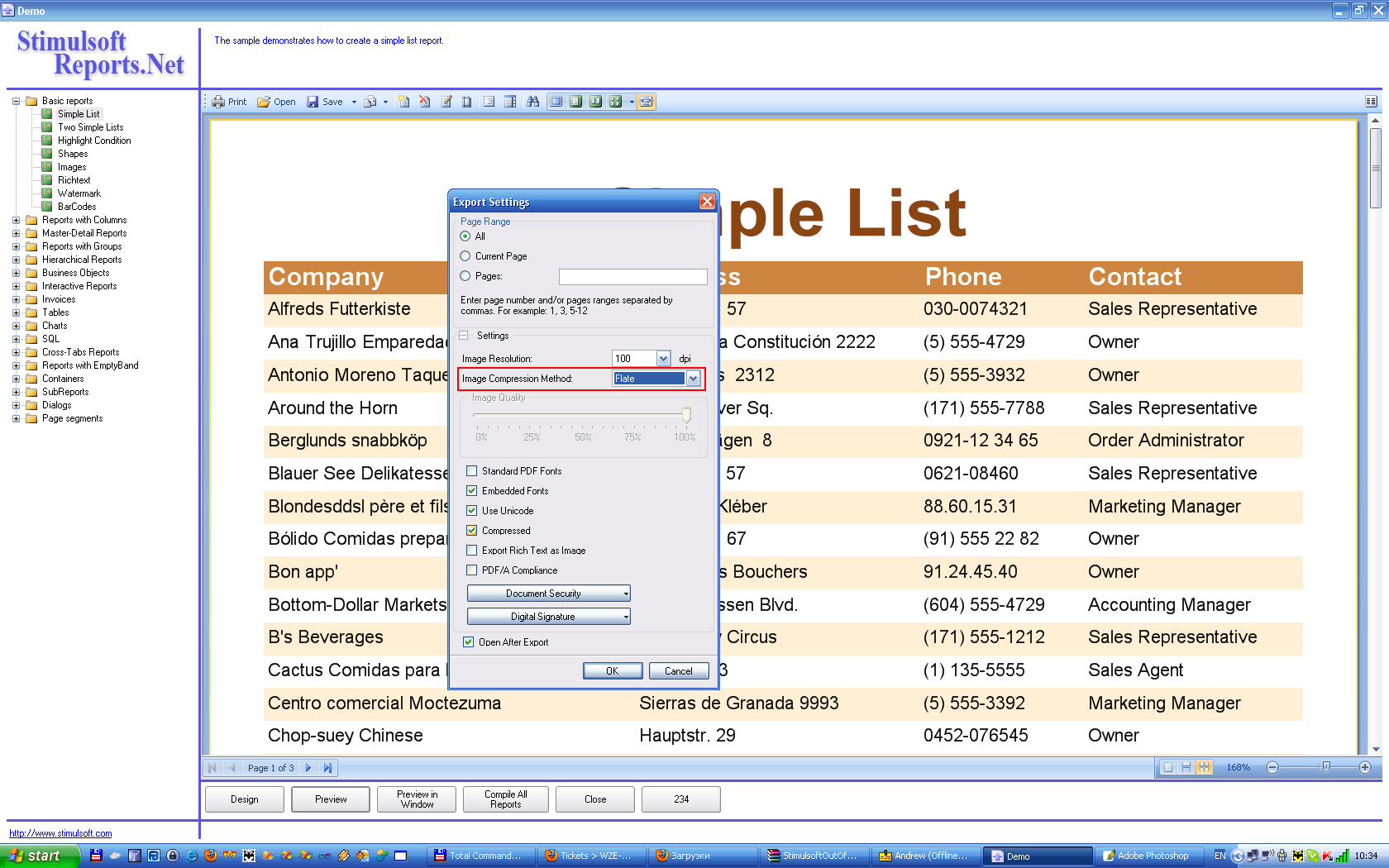Image resolution: width=1389 pixels, height=868 pixels.
Task: Toggle the Bookmarks toolbar icon
Action: [489, 102]
